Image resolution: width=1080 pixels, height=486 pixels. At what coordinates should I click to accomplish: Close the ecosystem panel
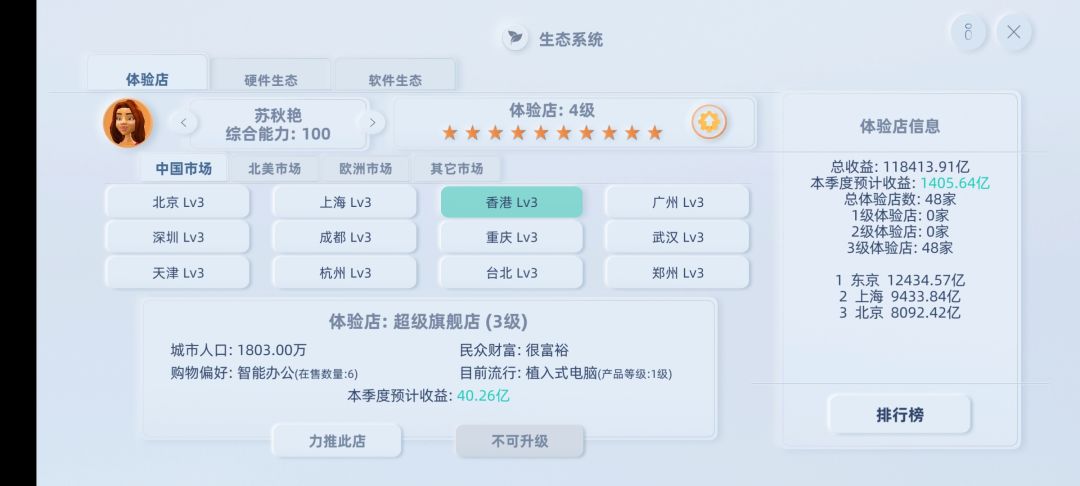coord(1013,32)
